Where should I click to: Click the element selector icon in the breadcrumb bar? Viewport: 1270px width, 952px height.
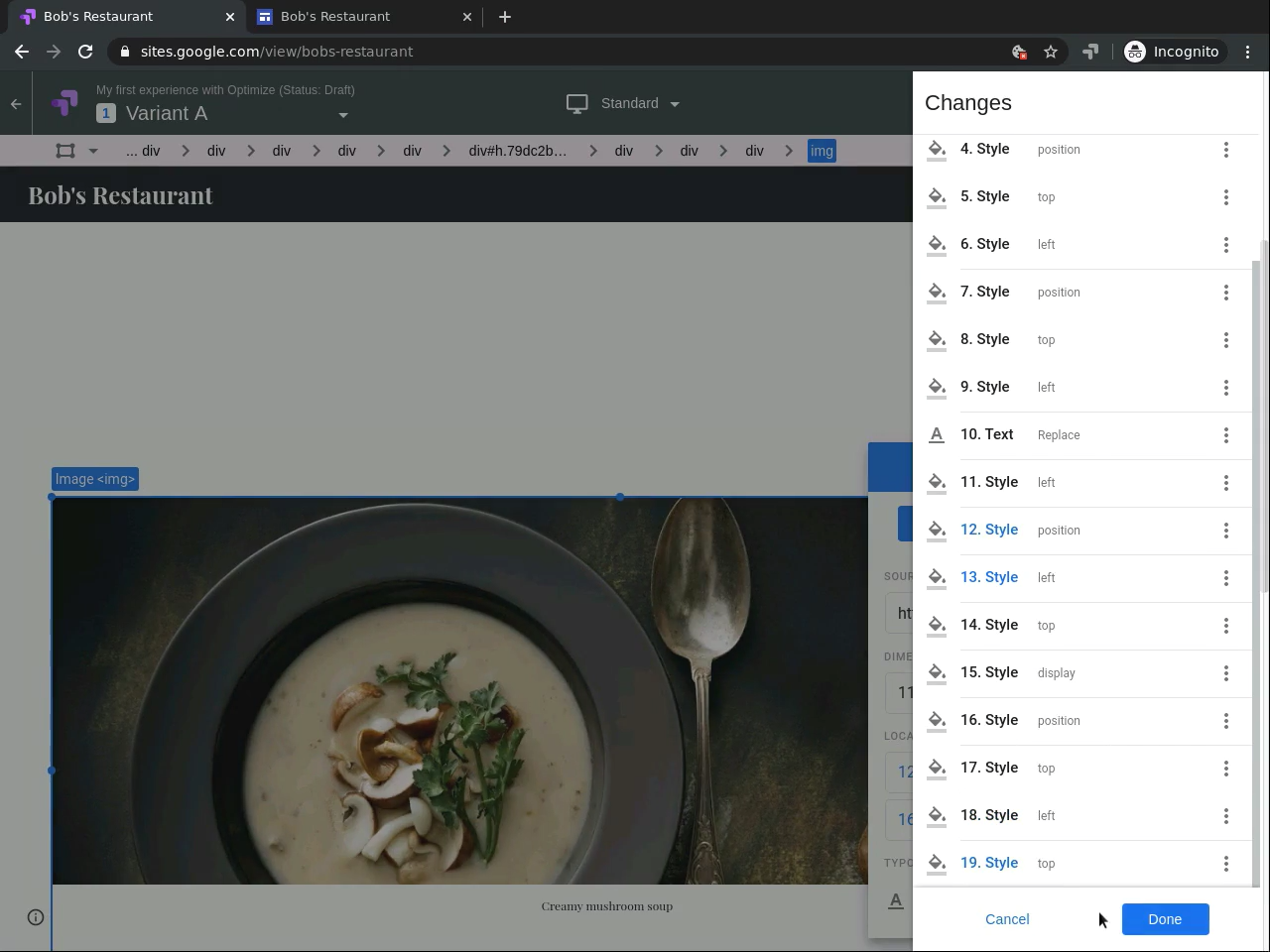point(65,151)
